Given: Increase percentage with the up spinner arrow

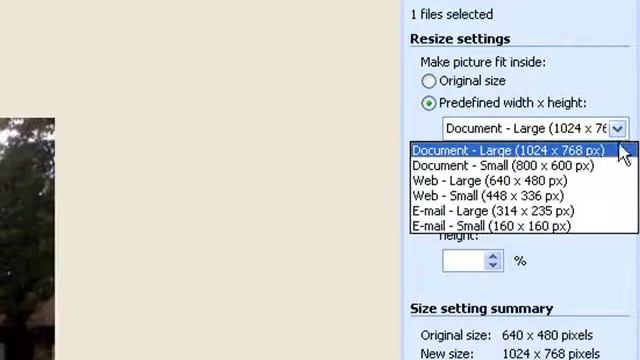Looking at the screenshot, I should coord(493,257).
